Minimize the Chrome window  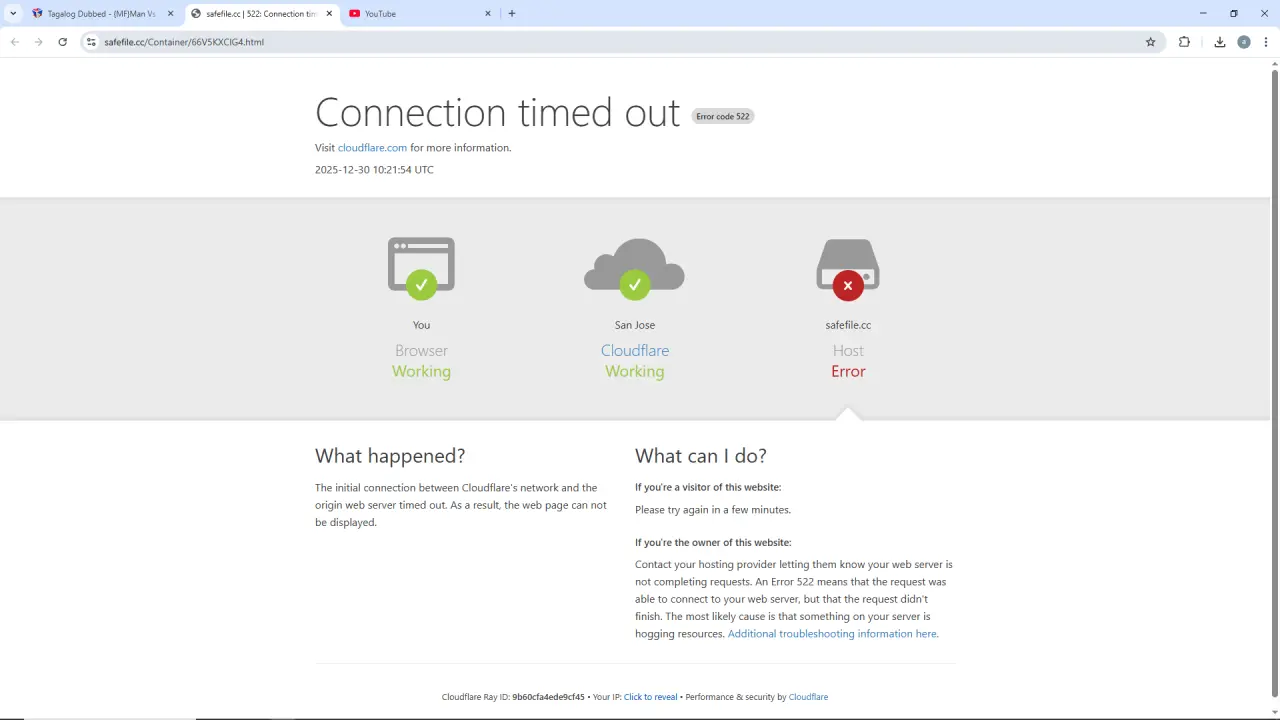pos(1203,14)
